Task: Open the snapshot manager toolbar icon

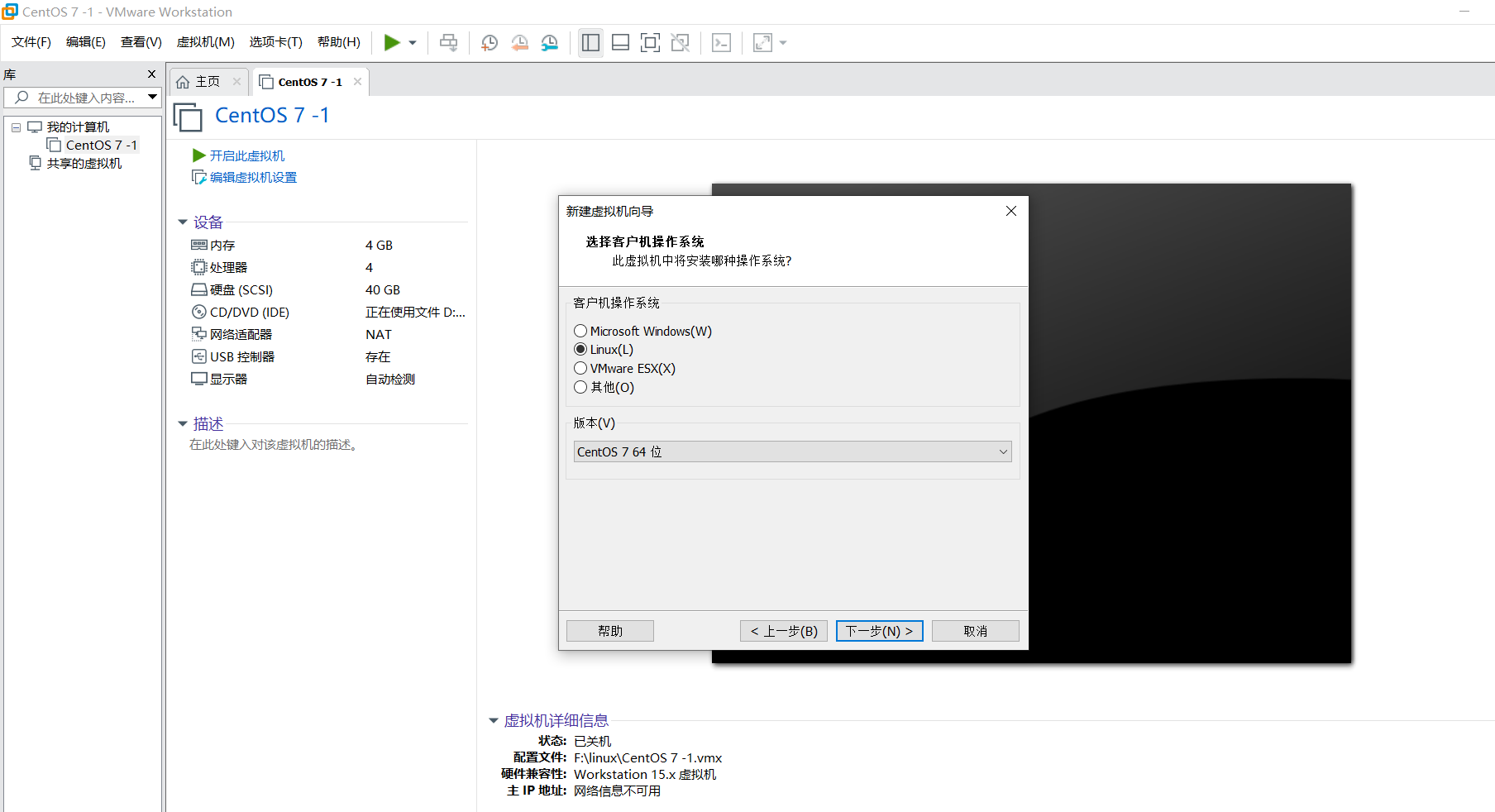Action: pyautogui.click(x=549, y=42)
